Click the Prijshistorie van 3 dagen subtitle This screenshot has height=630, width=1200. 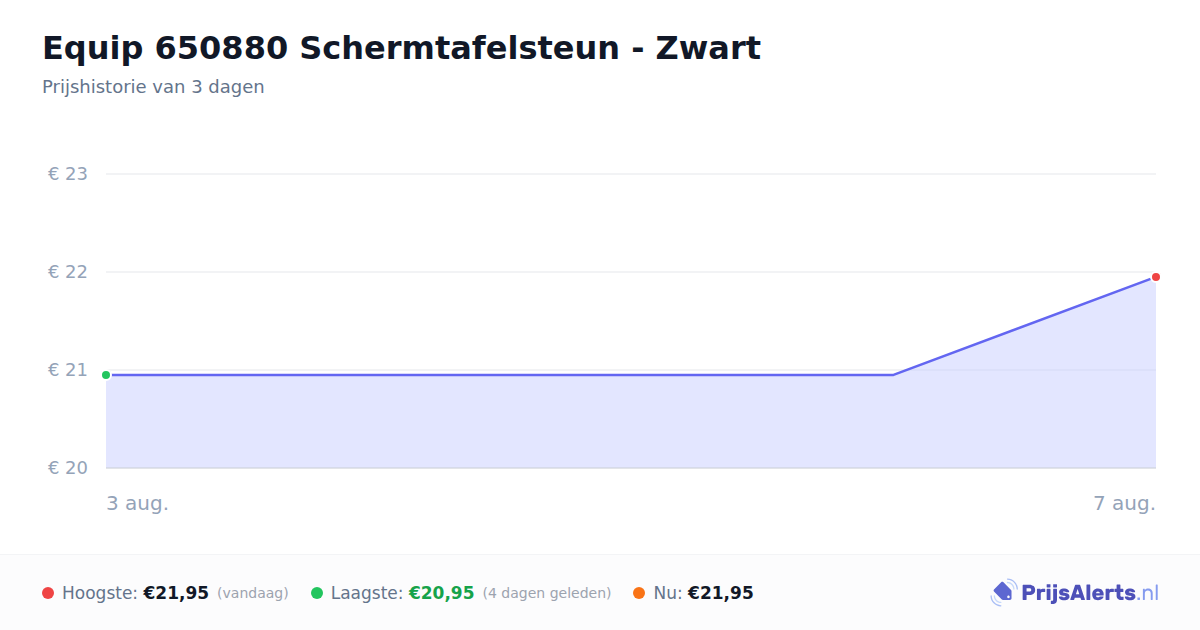153,87
